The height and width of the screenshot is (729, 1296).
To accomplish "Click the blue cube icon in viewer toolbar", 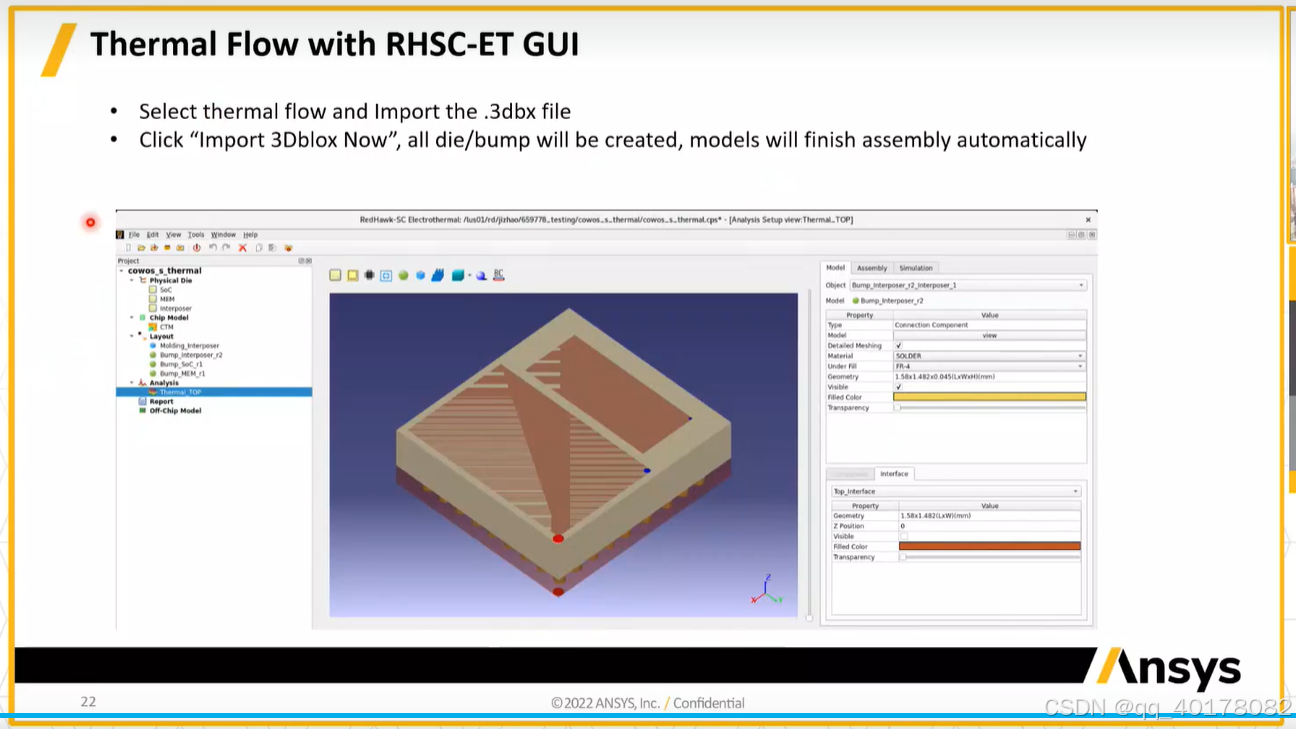I will (420, 275).
